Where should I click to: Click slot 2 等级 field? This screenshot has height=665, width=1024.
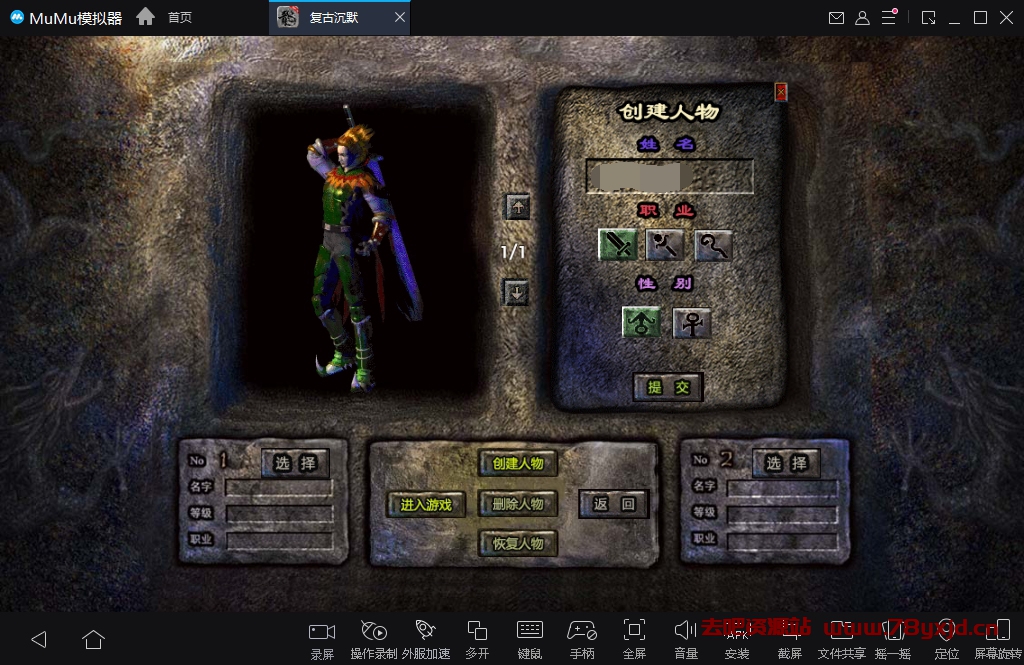pyautogui.click(x=782, y=513)
